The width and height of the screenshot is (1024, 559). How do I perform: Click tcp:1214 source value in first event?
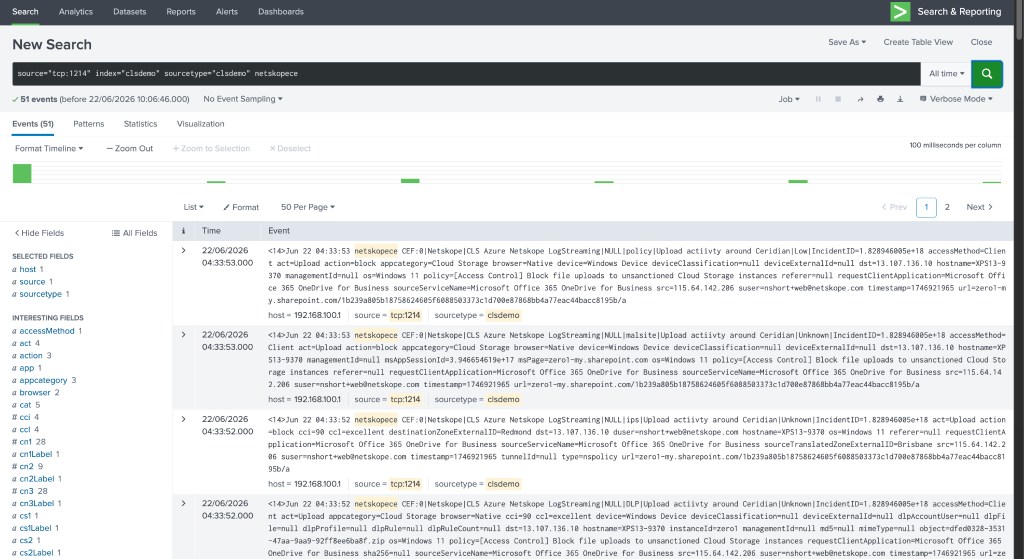pos(406,315)
